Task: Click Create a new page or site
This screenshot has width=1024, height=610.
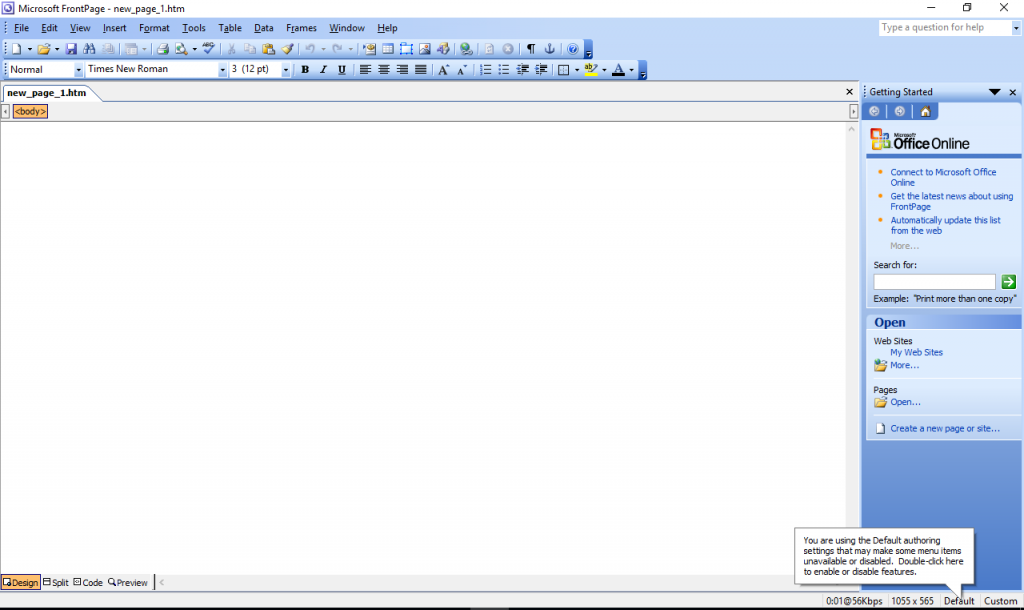Action: coord(944,429)
